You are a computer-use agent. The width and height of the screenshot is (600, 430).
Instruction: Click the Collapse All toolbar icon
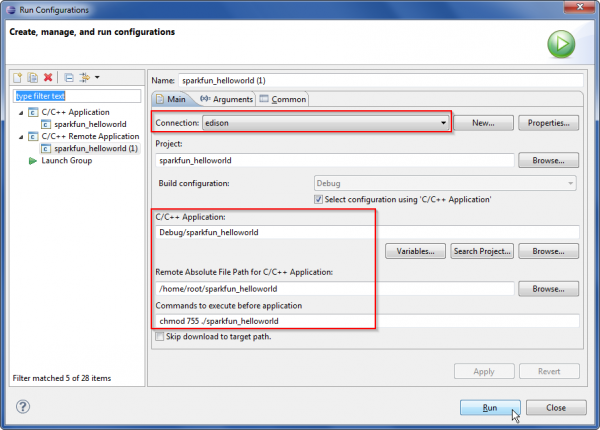pyautogui.click(x=69, y=78)
